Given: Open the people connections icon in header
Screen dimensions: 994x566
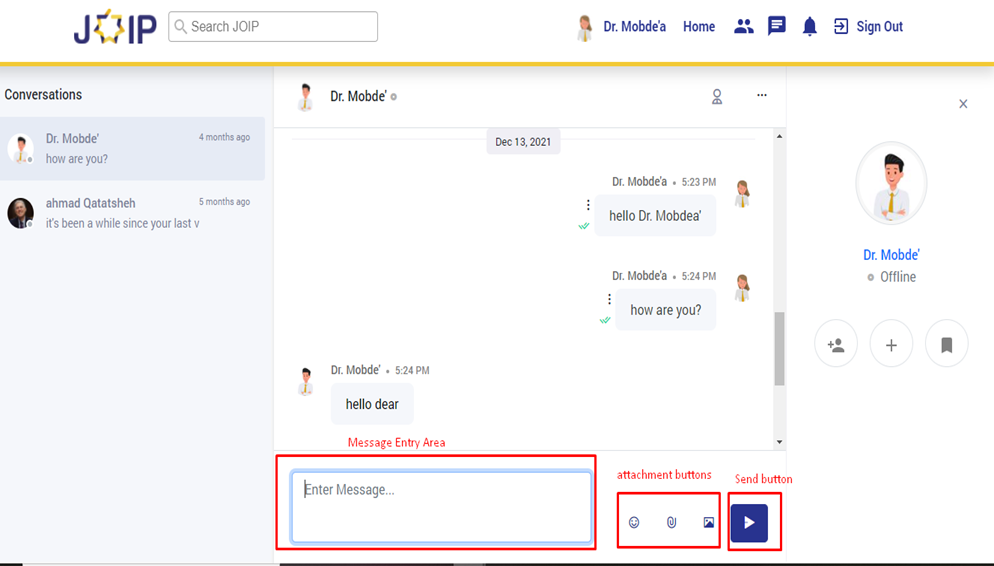Looking at the screenshot, I should coord(743,27).
